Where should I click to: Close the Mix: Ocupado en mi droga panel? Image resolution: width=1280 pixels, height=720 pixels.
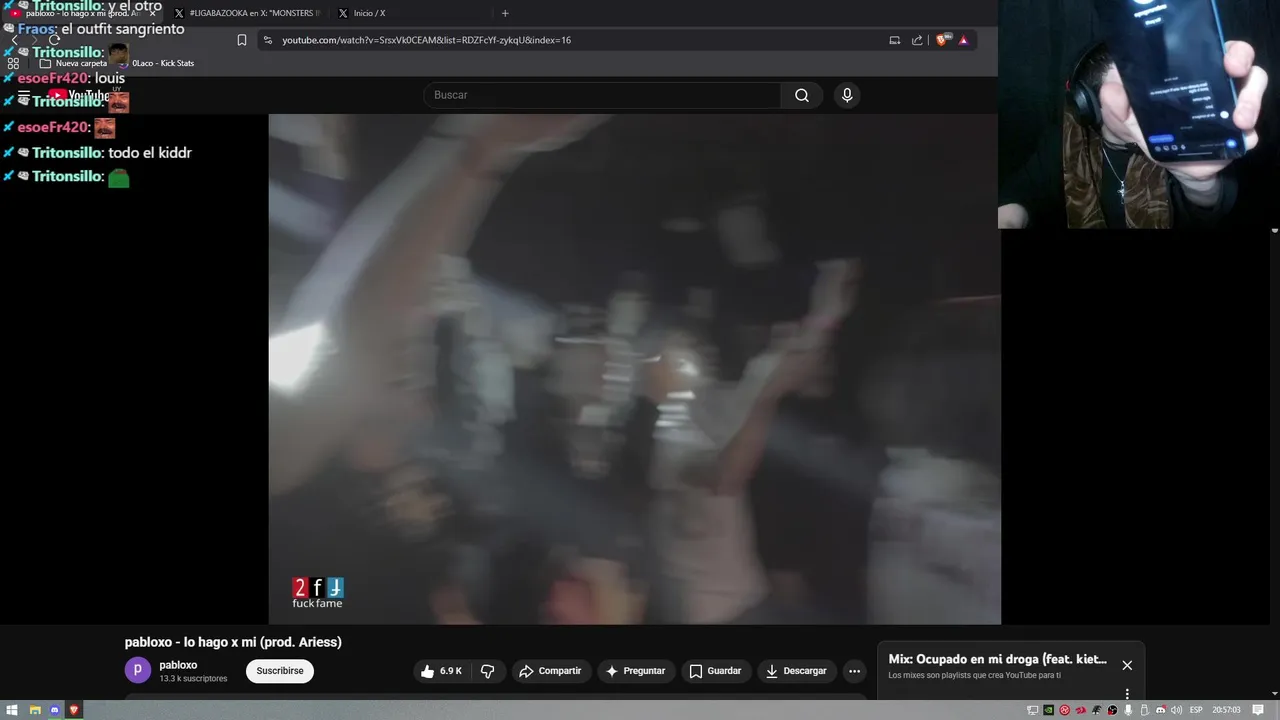click(x=1127, y=665)
